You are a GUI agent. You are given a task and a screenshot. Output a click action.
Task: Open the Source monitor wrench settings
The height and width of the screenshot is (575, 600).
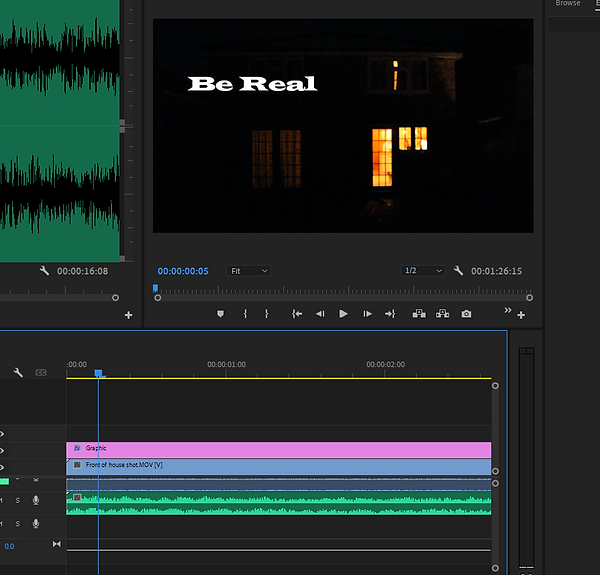tap(44, 271)
